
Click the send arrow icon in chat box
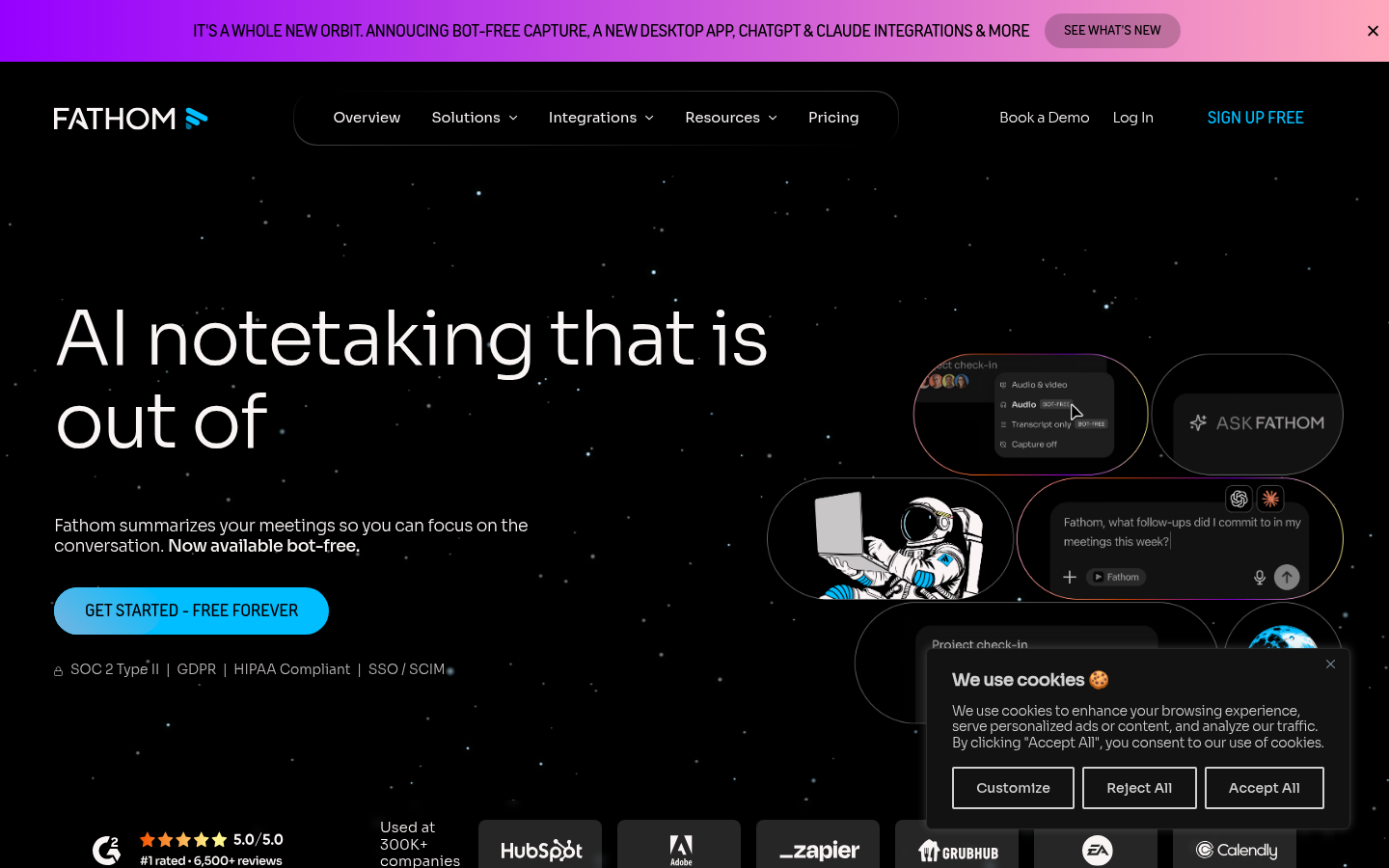click(x=1287, y=577)
